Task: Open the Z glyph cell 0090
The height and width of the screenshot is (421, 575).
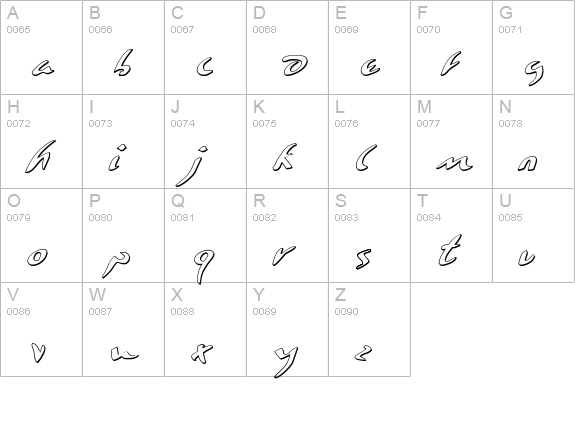Action: tap(370, 329)
